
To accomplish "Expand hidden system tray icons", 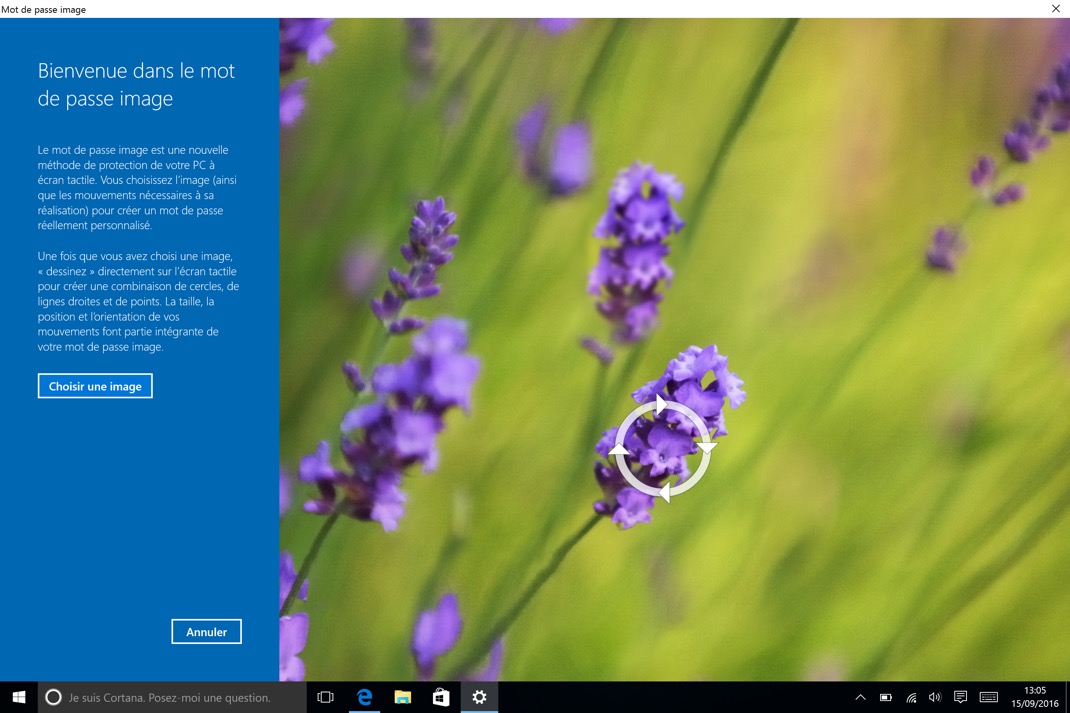I will 860,697.
